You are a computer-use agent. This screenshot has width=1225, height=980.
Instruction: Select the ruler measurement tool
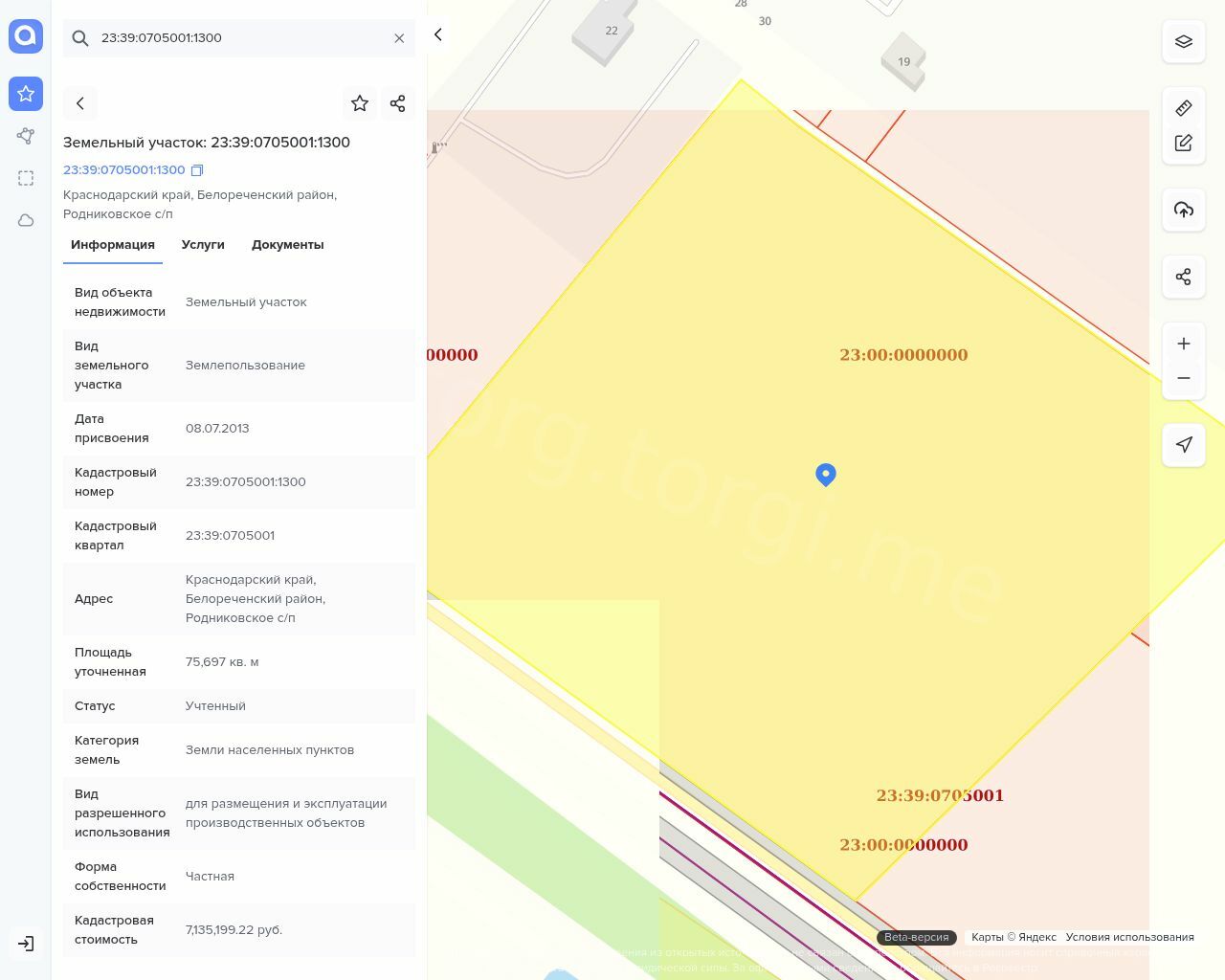coord(1183,108)
